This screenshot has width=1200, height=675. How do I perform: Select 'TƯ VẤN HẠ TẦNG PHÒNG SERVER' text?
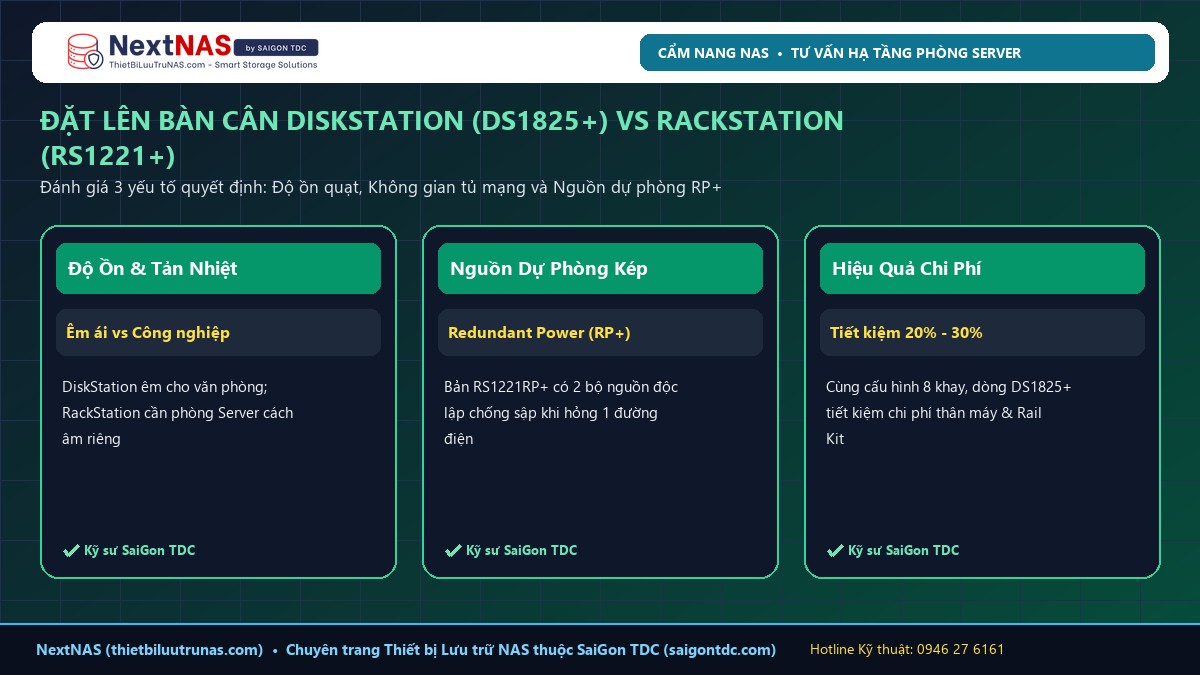pyautogui.click(x=906, y=53)
